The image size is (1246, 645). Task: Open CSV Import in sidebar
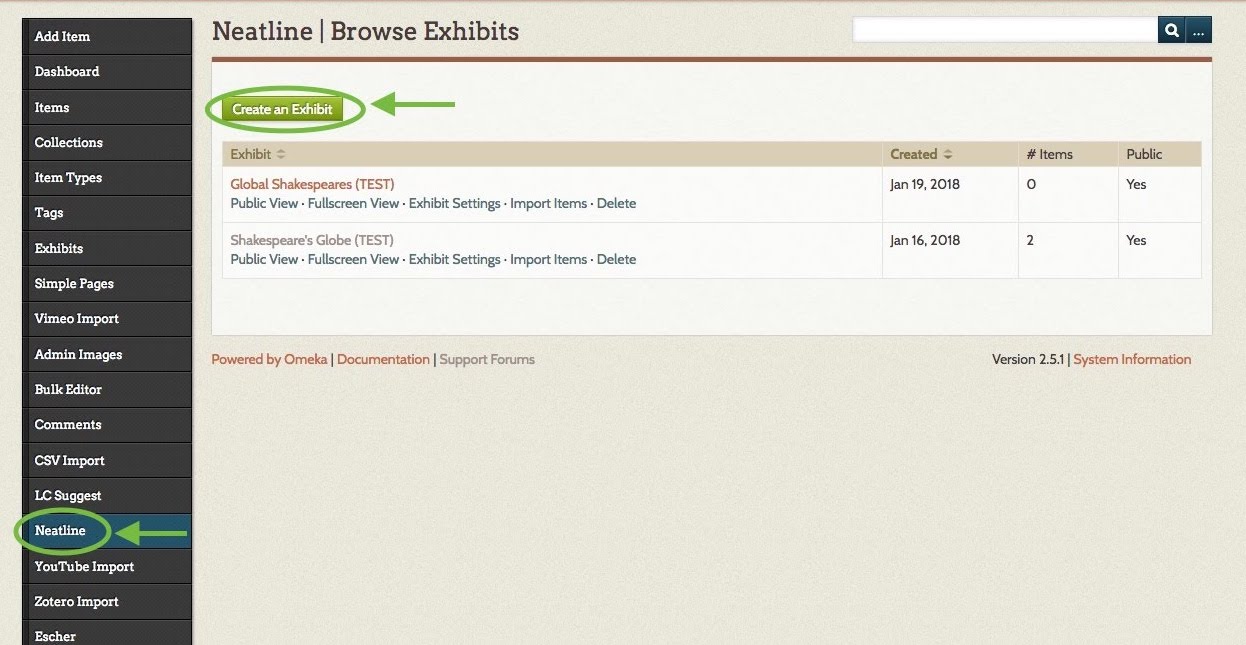[x=107, y=460]
